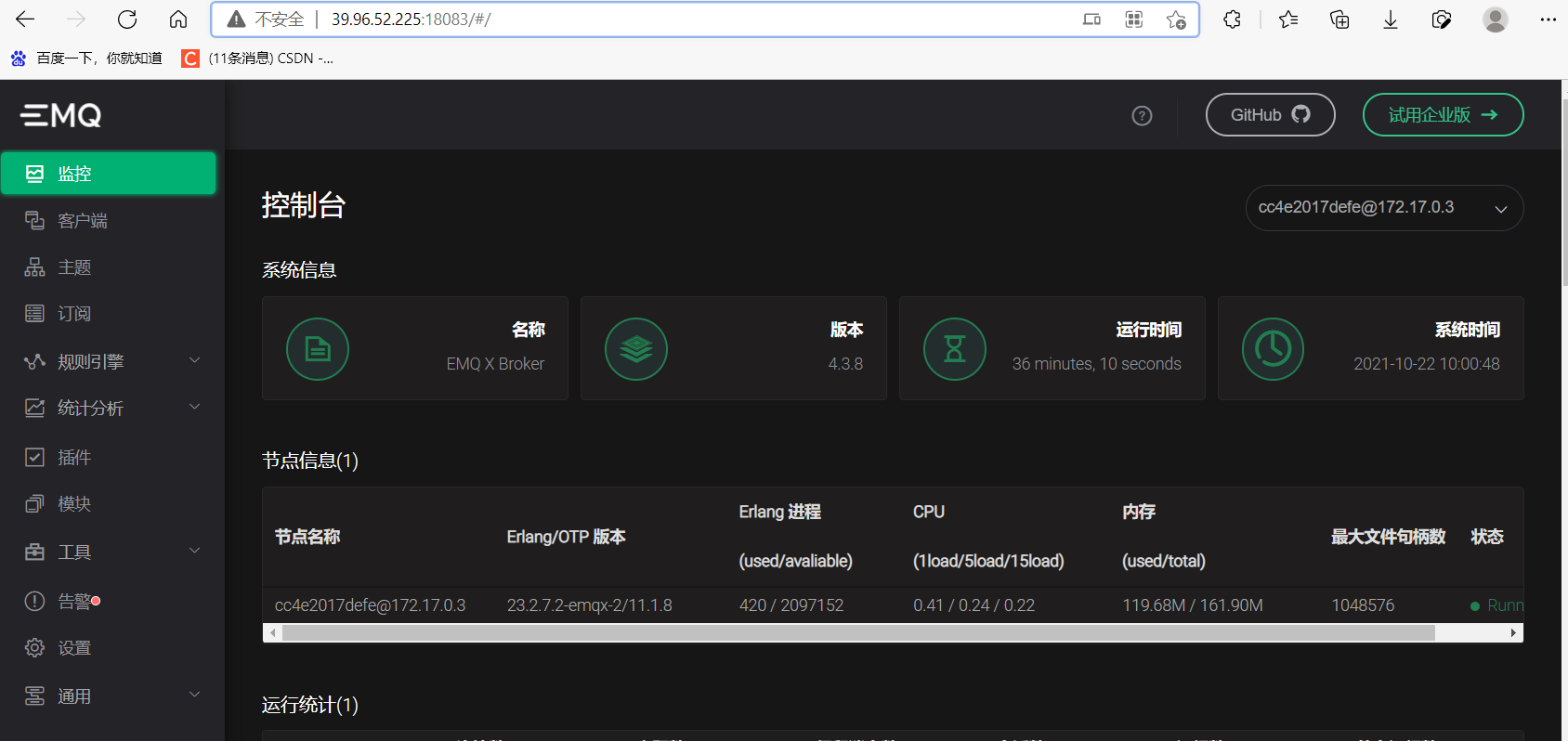This screenshot has height=741, width=1568.
Task: Click the browser back arrow
Action: tap(25, 19)
